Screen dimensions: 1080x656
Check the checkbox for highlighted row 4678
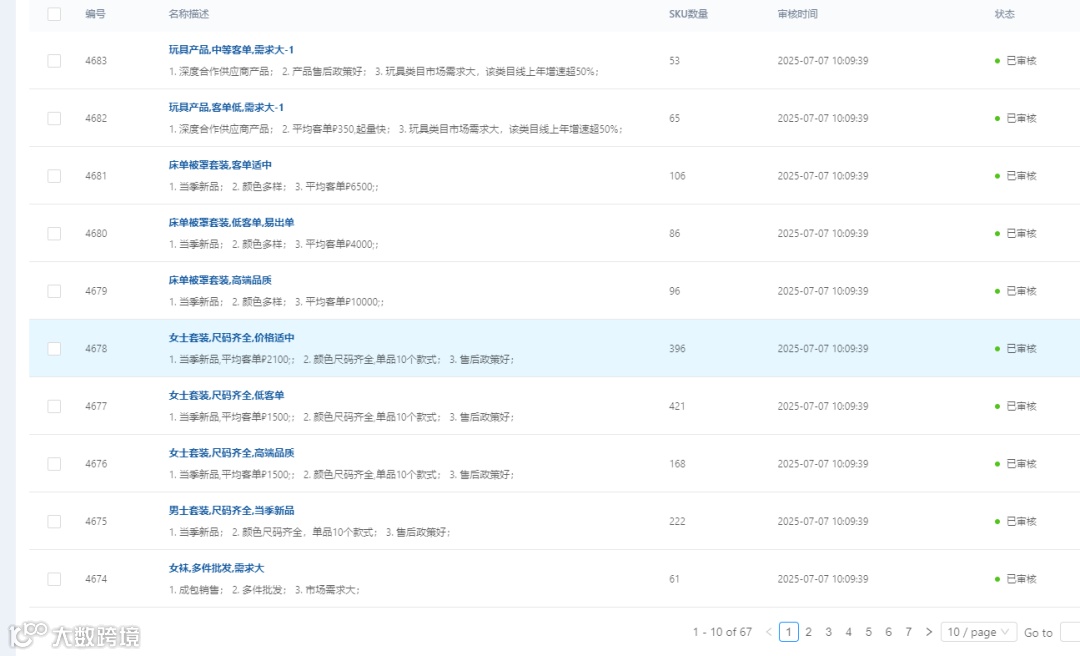click(x=54, y=348)
